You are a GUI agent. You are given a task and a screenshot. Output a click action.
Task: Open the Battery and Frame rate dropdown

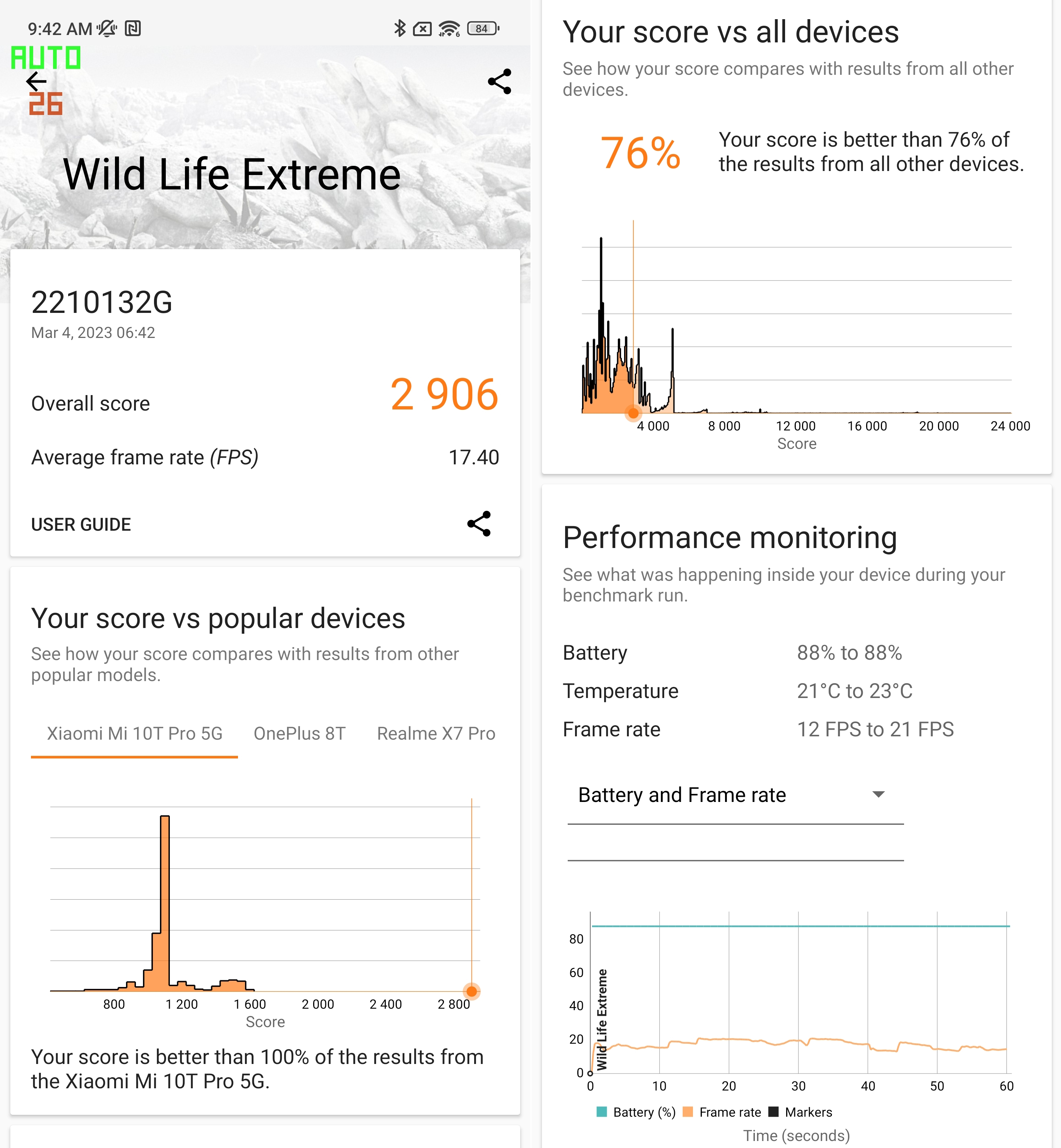point(735,795)
